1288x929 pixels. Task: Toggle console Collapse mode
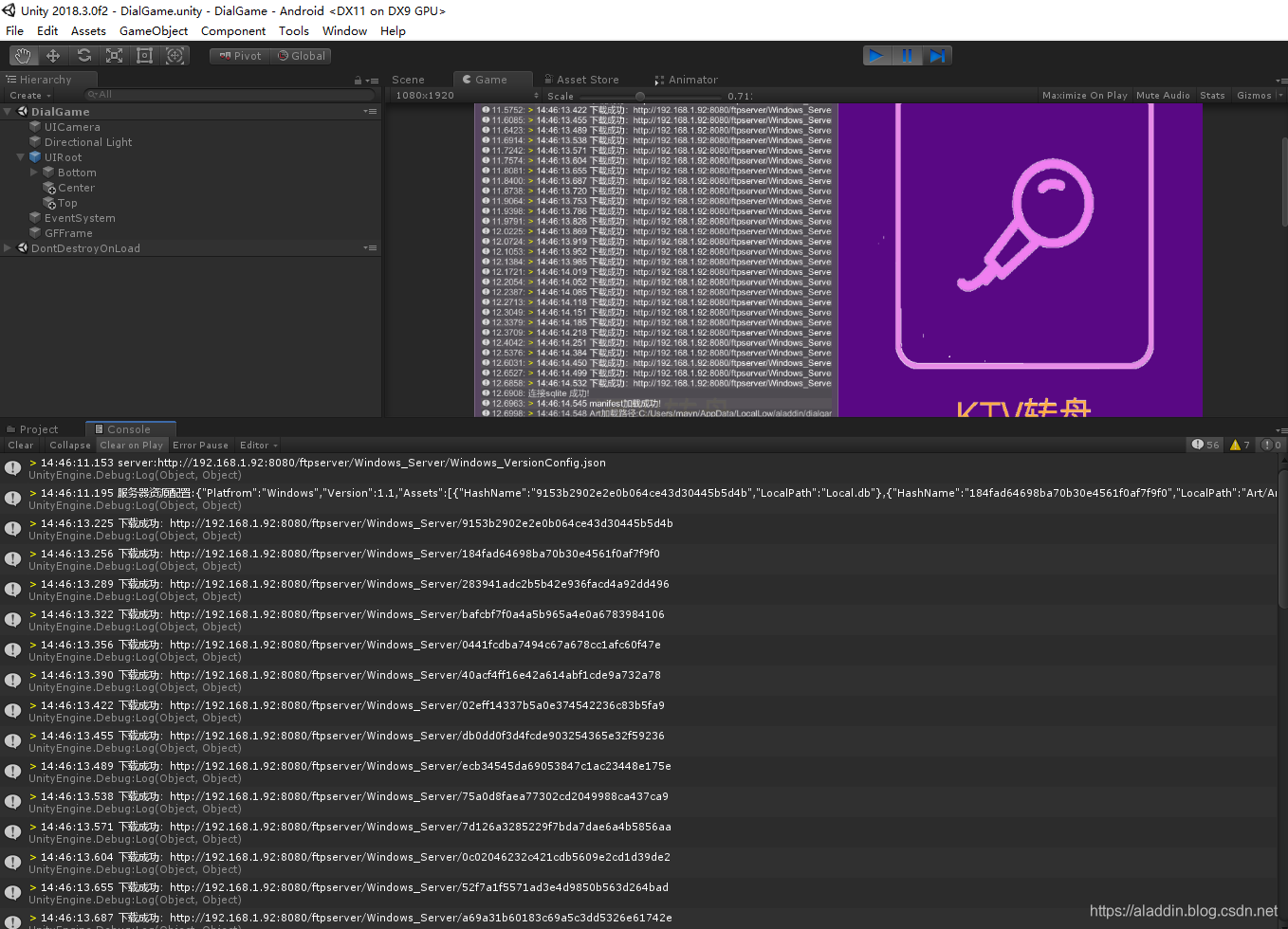[70, 446]
